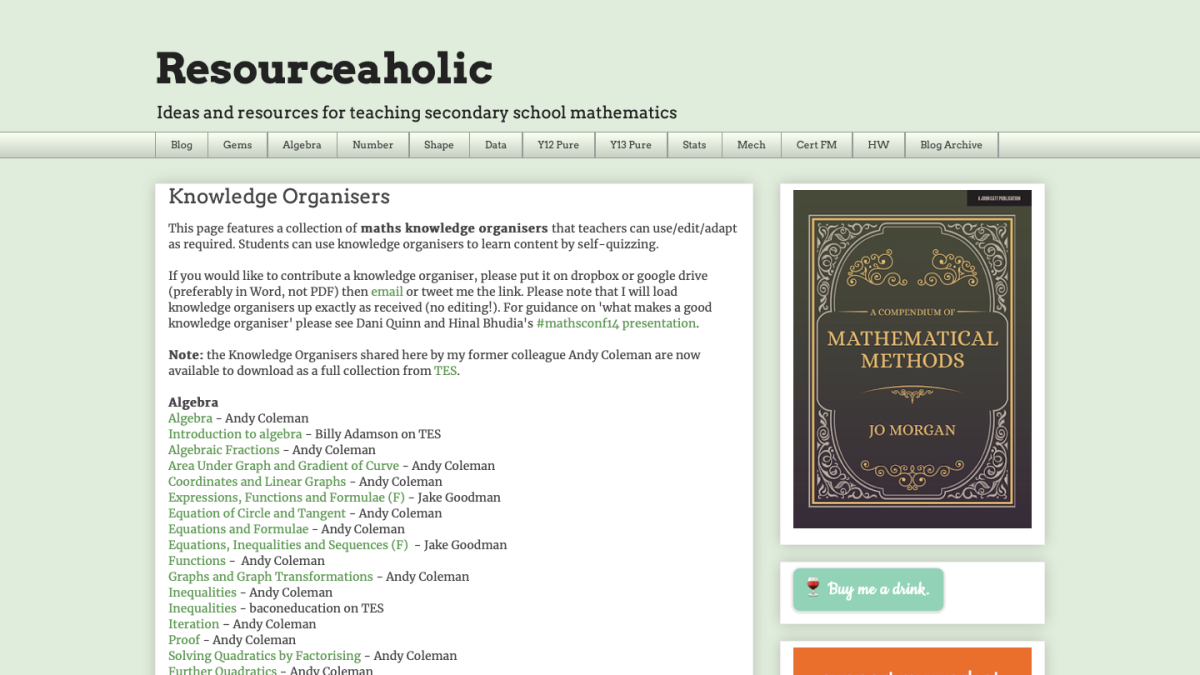Image resolution: width=1200 pixels, height=675 pixels.
Task: Open the Algebraic Fractions knowledge organiser
Action: (x=223, y=449)
